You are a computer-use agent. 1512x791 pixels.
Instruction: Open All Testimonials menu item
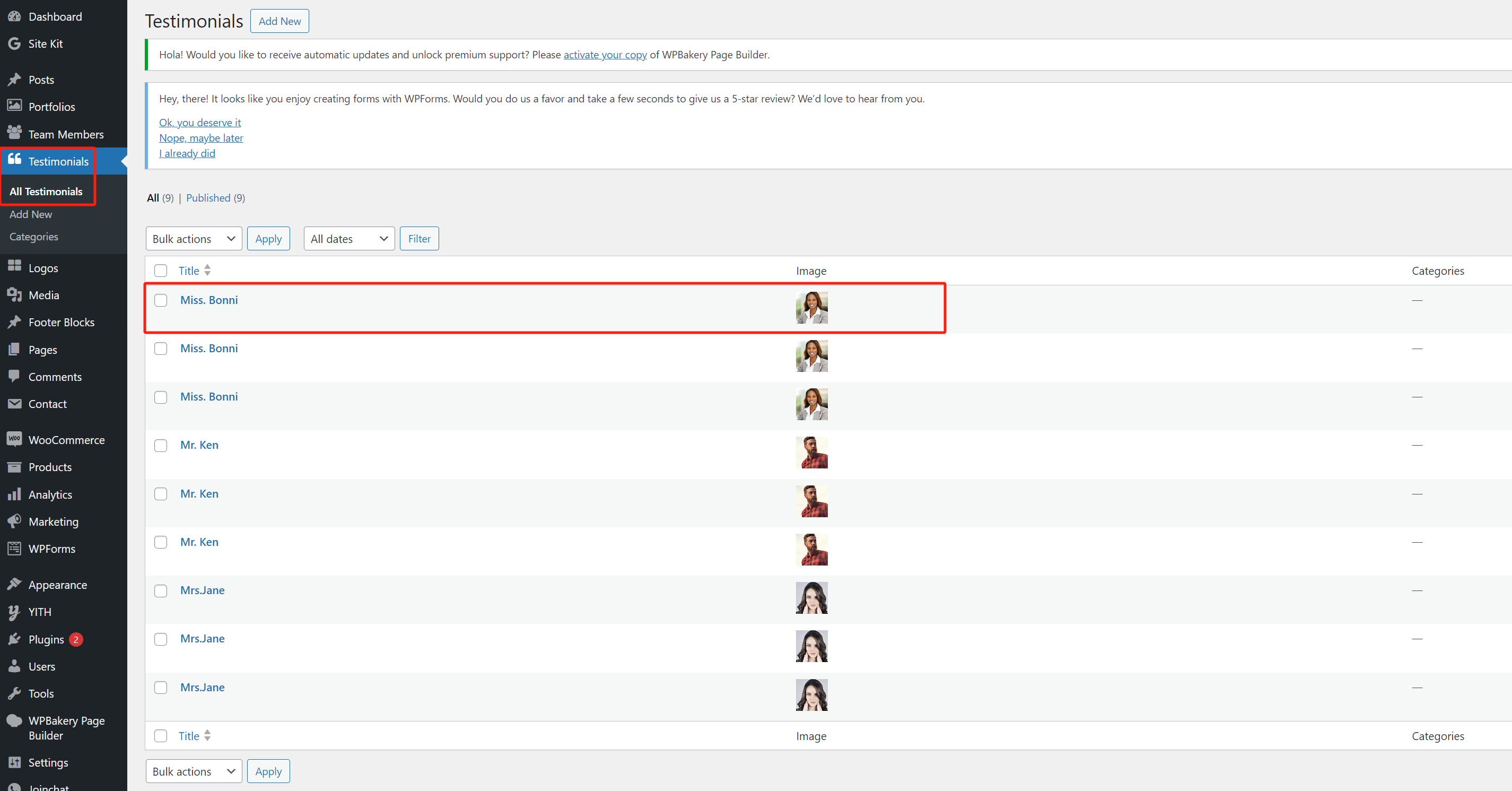pyautogui.click(x=46, y=191)
